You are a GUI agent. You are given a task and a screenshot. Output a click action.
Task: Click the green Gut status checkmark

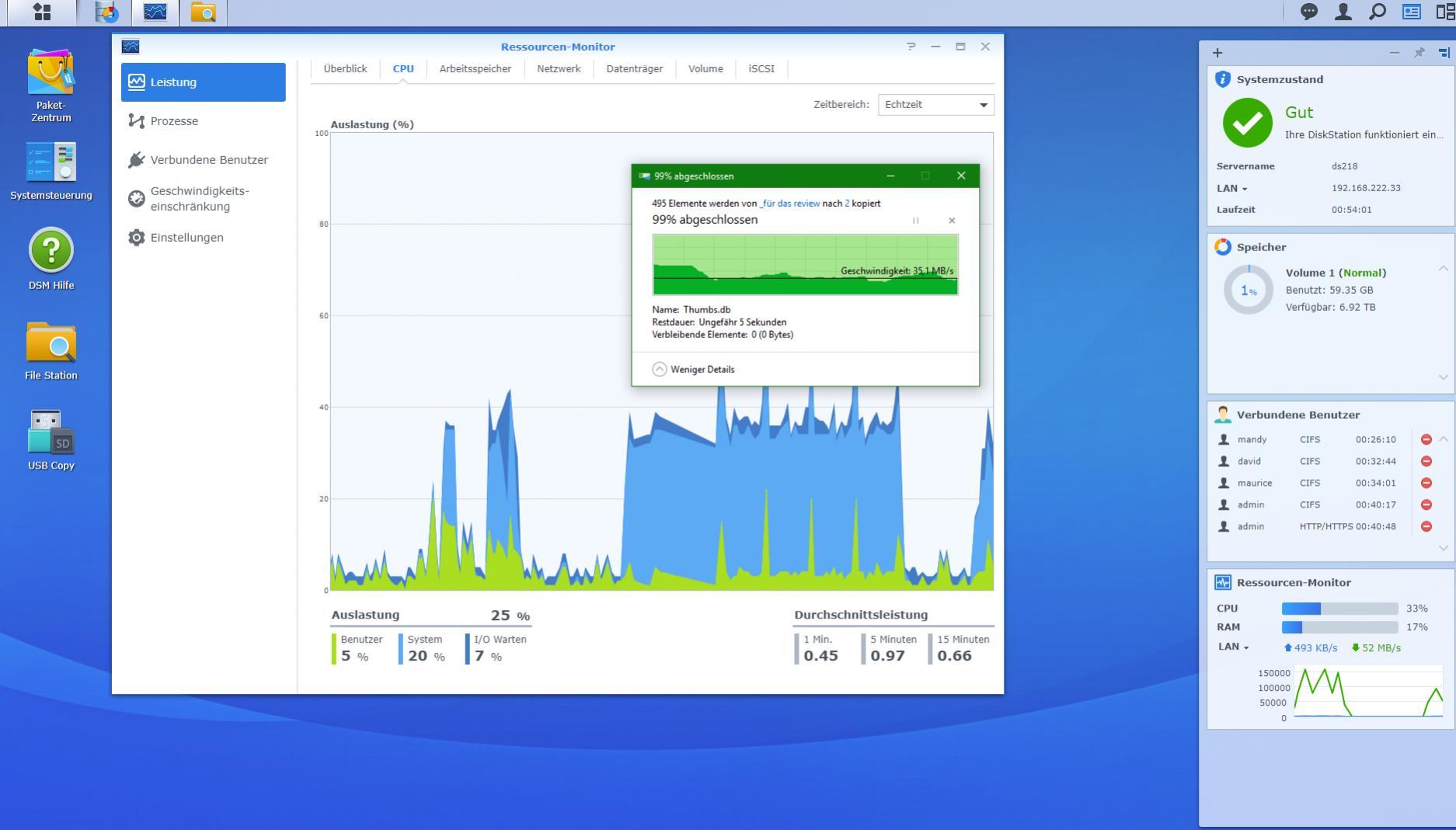pyautogui.click(x=1248, y=123)
